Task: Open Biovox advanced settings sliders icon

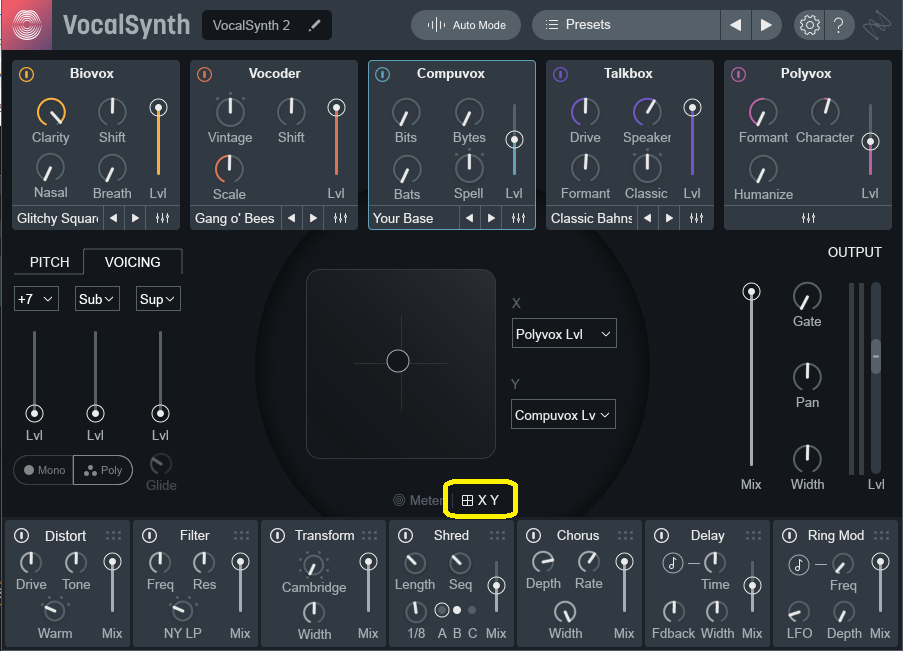Action: pos(162,218)
